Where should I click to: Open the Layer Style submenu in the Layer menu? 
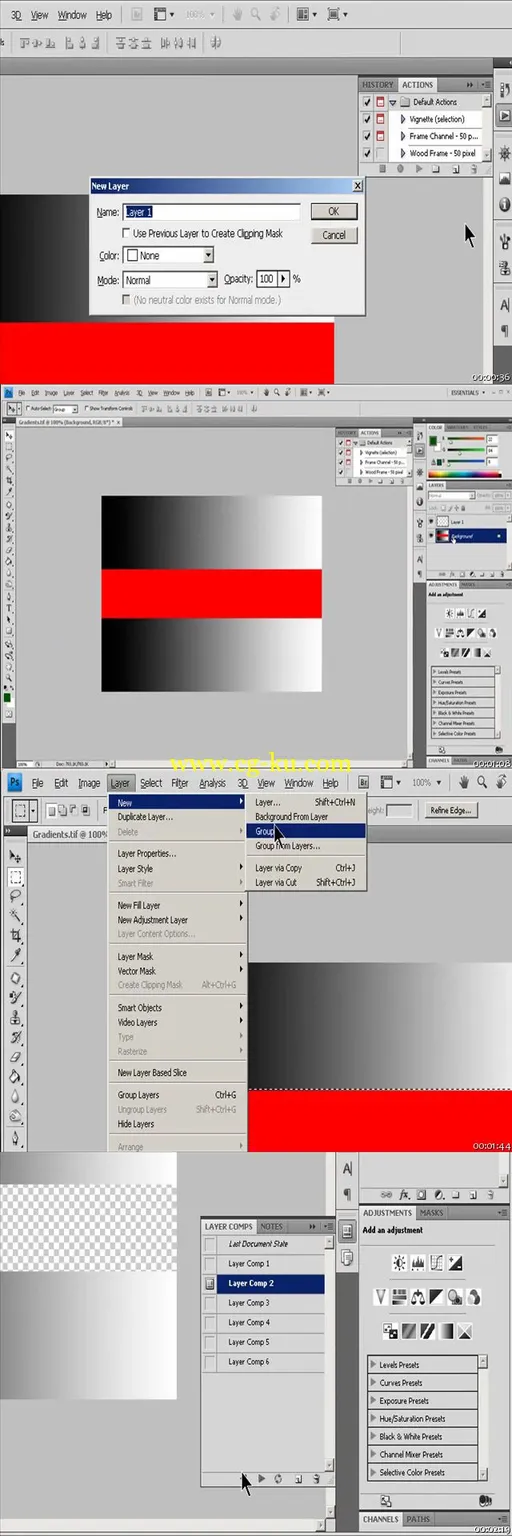coord(178,868)
